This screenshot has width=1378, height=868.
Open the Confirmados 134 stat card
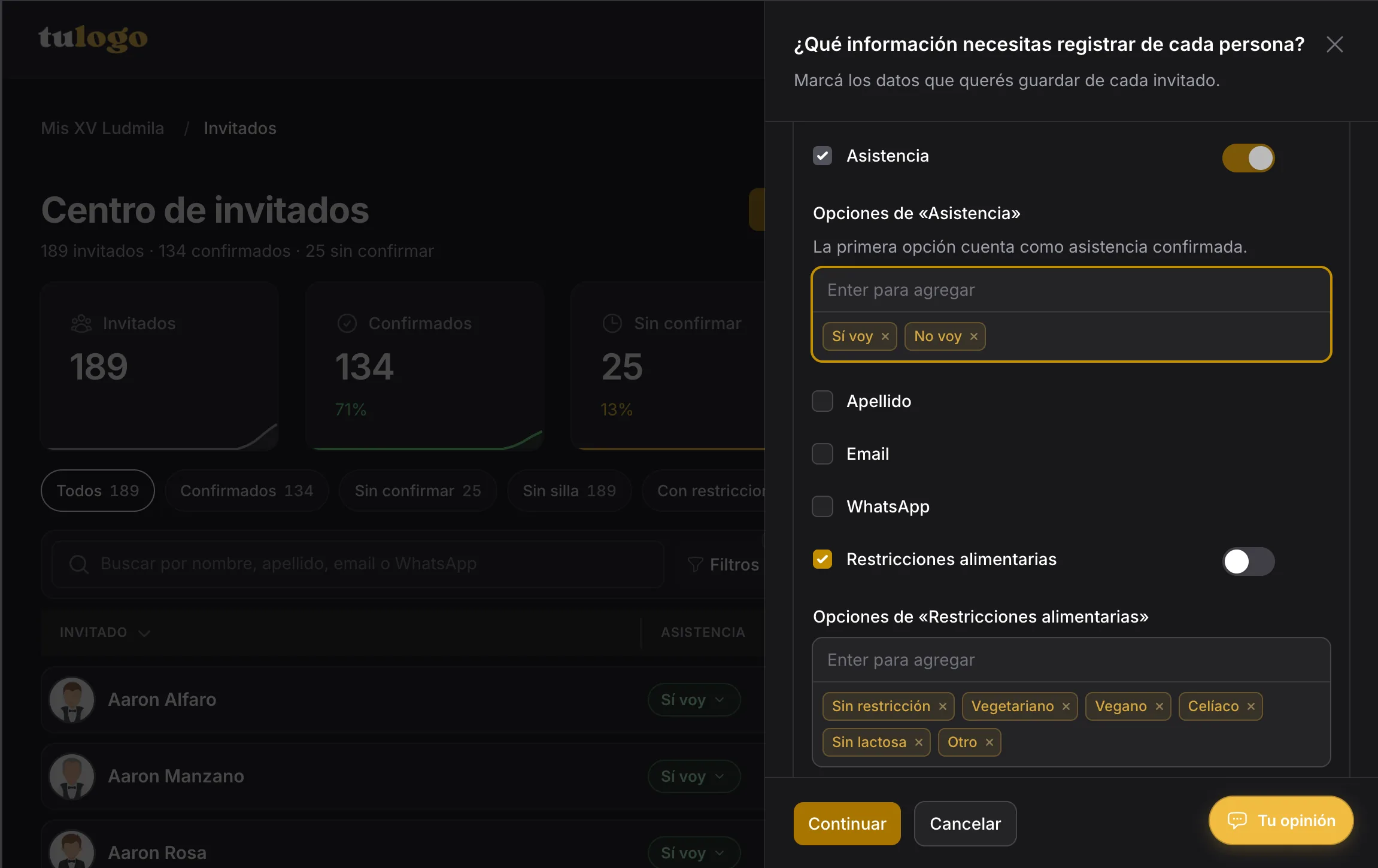(424, 366)
